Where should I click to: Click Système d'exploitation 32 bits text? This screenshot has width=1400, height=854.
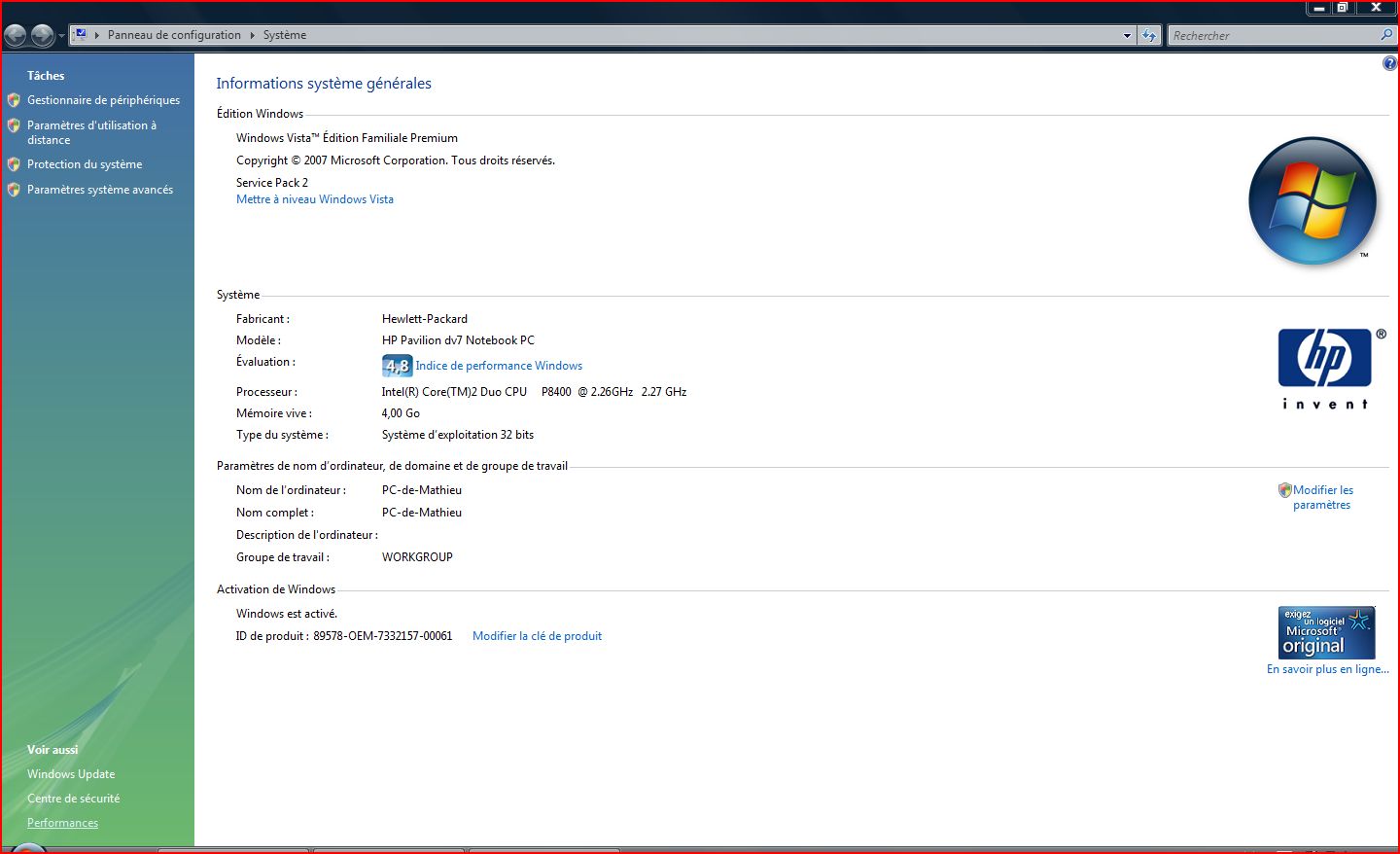tap(458, 435)
